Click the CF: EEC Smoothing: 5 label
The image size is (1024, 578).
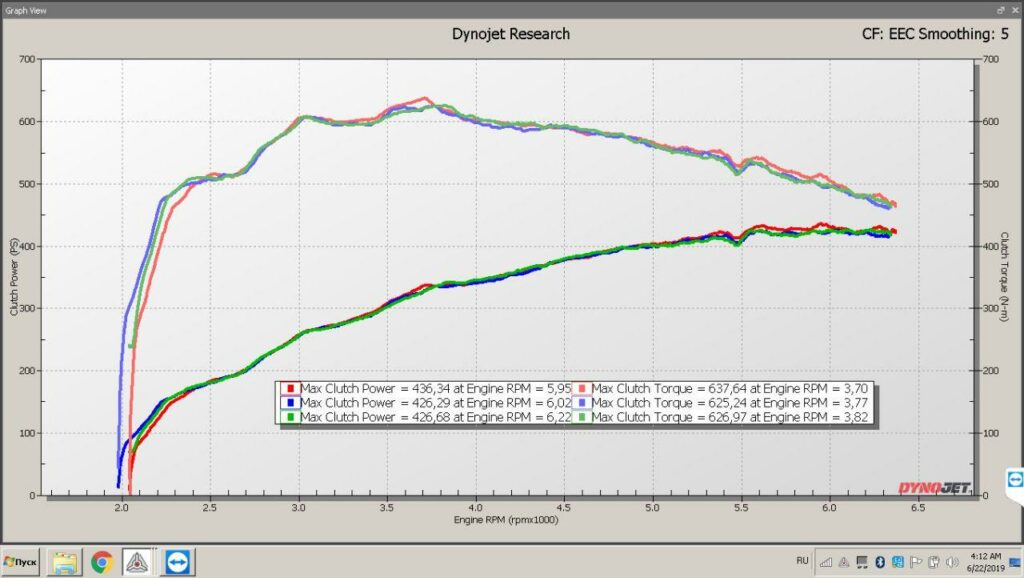pos(934,34)
